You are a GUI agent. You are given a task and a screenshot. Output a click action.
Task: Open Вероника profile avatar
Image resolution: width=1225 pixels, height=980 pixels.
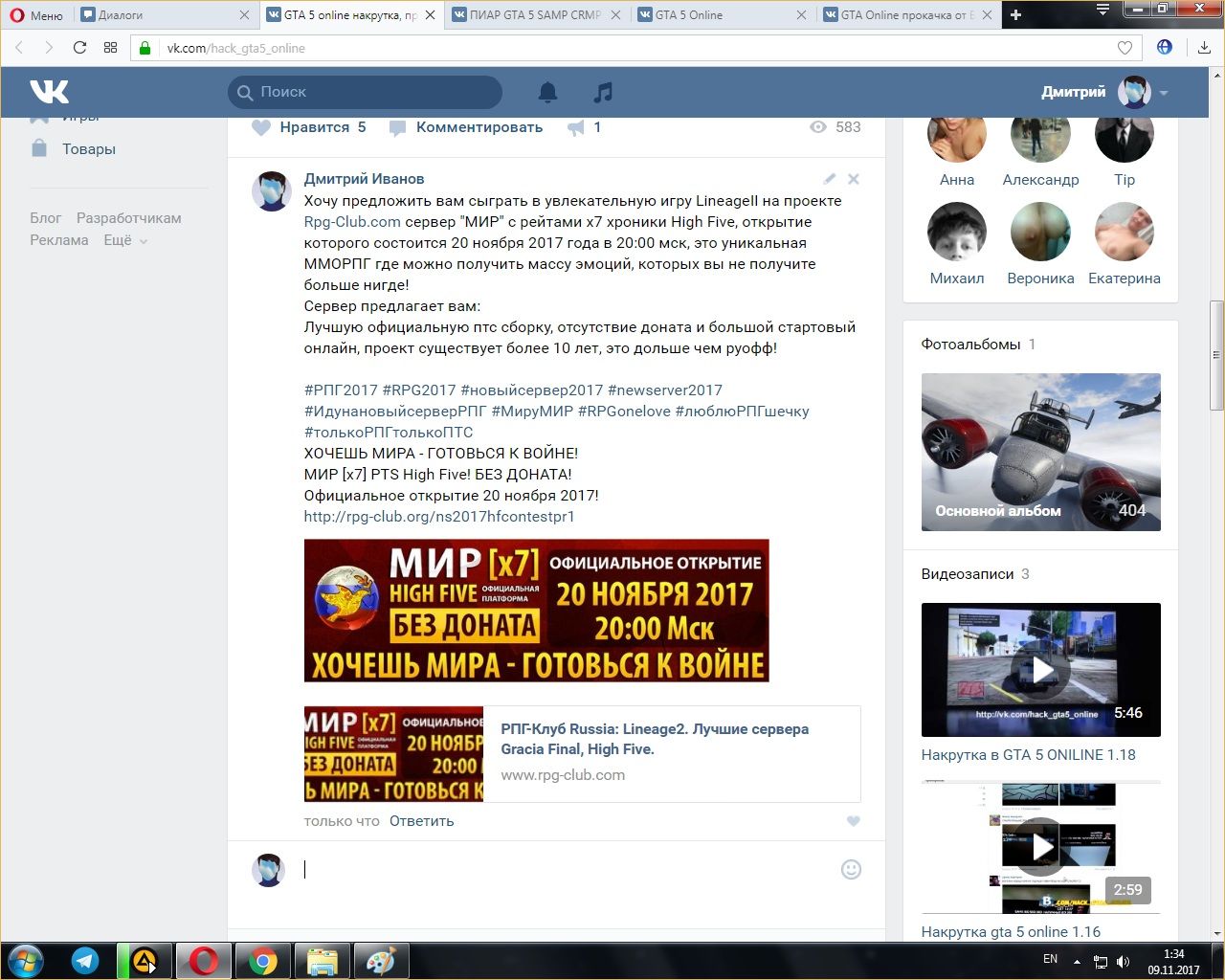click(1040, 232)
